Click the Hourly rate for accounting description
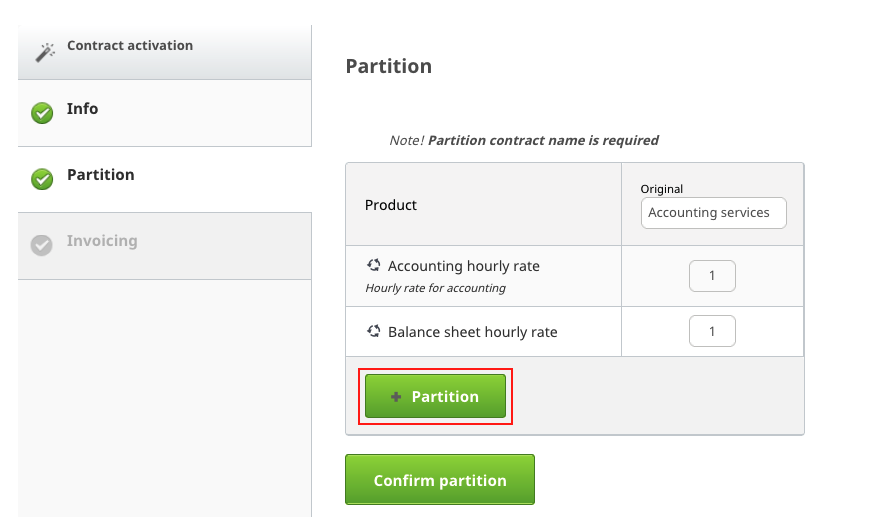This screenshot has height=517, width=889. click(435, 288)
